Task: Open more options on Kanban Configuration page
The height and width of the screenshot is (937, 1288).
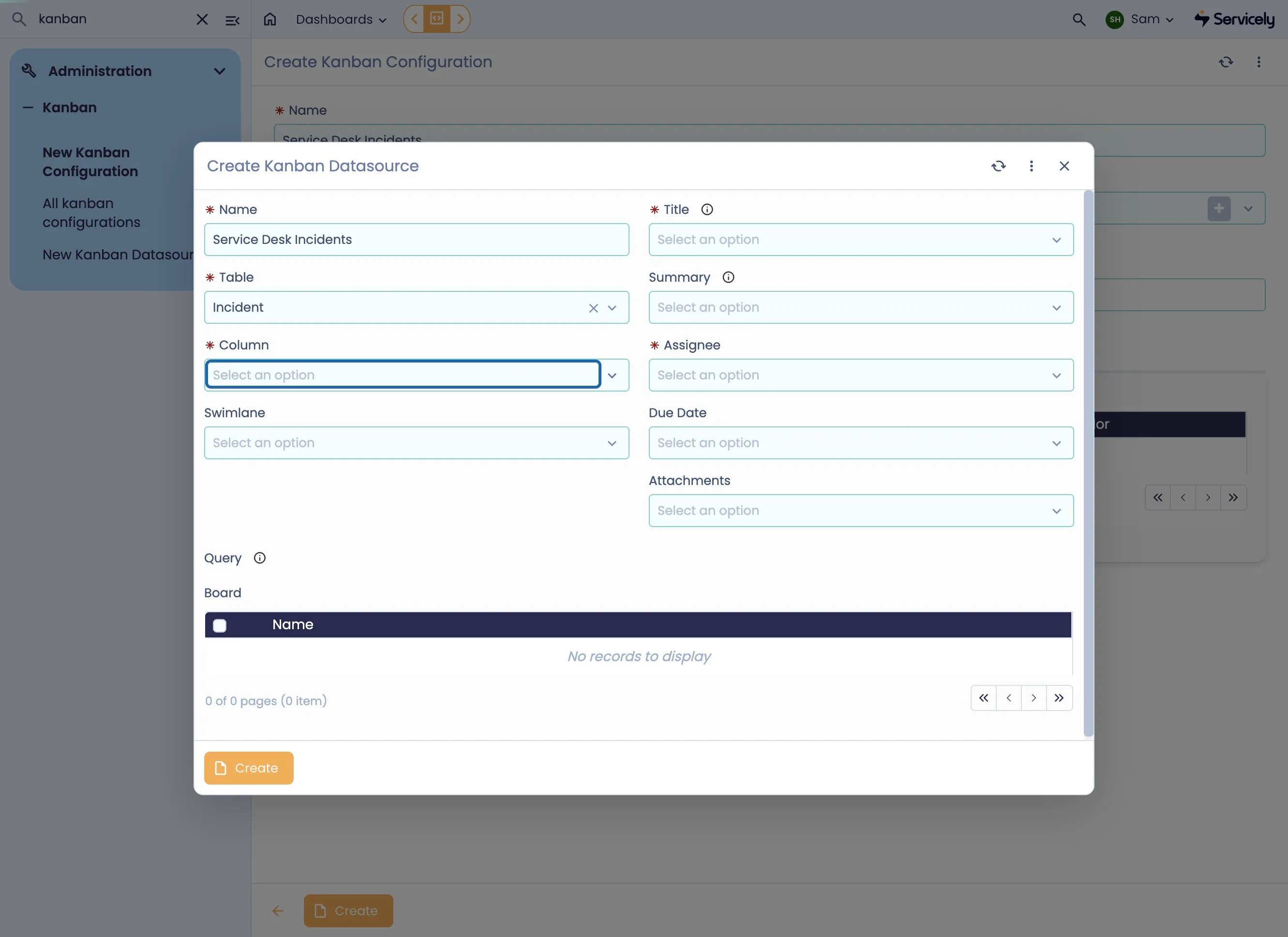Action: click(x=1259, y=62)
